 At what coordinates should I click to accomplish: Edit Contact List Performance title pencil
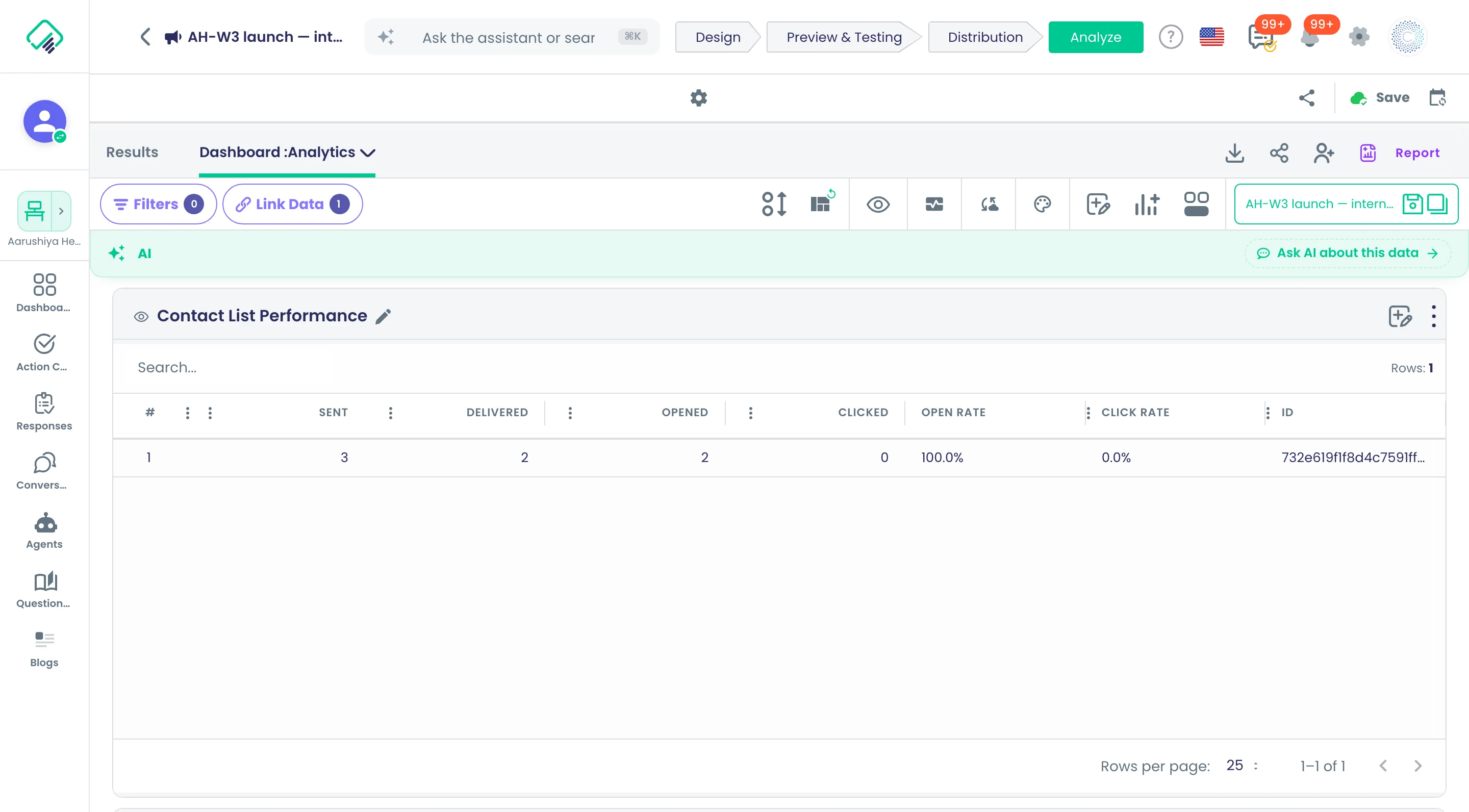point(383,316)
